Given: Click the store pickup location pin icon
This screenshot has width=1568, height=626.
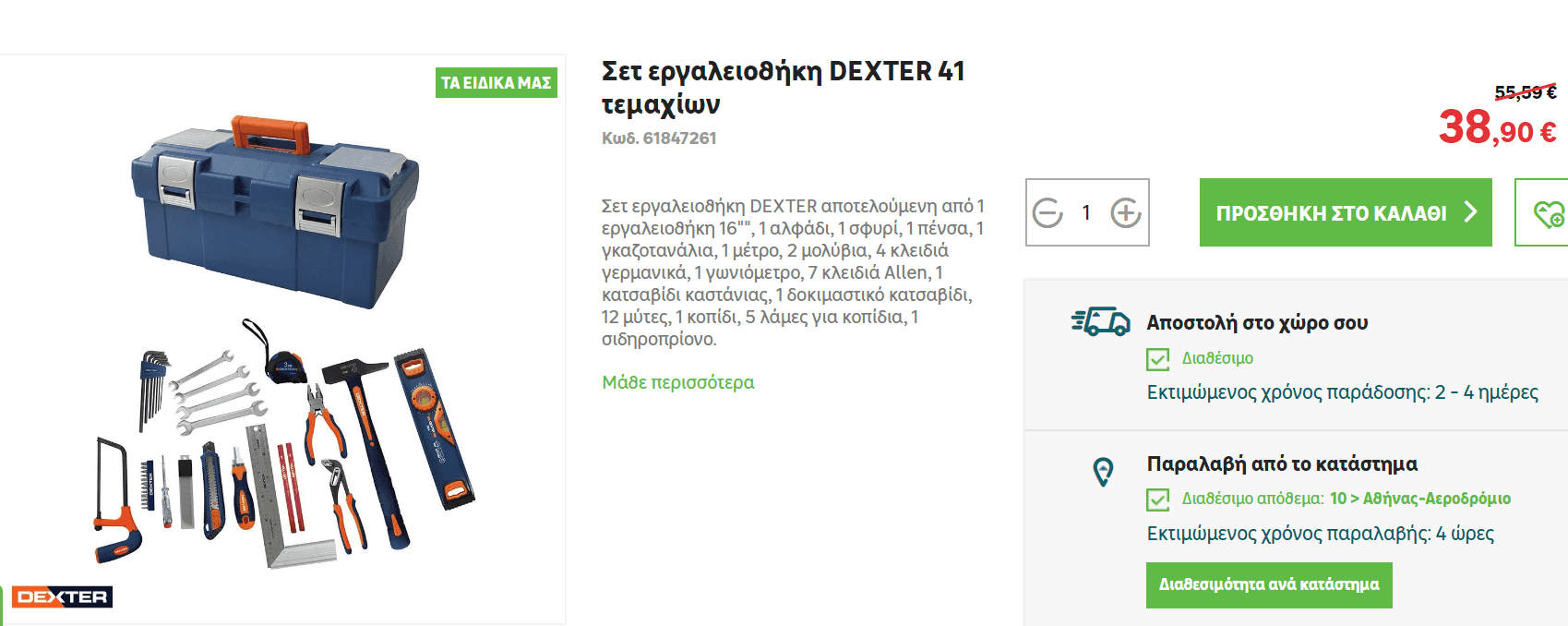Looking at the screenshot, I should tap(1103, 471).
